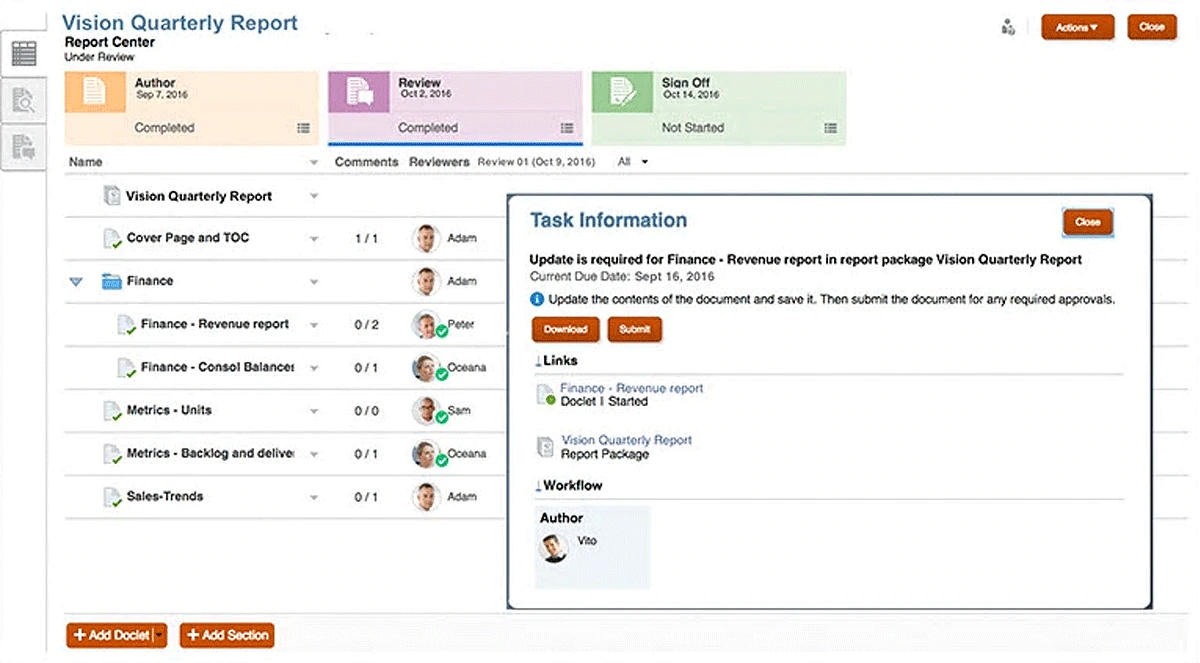Click the Add Section button
1200x663 pixels.
pyautogui.click(x=226, y=635)
